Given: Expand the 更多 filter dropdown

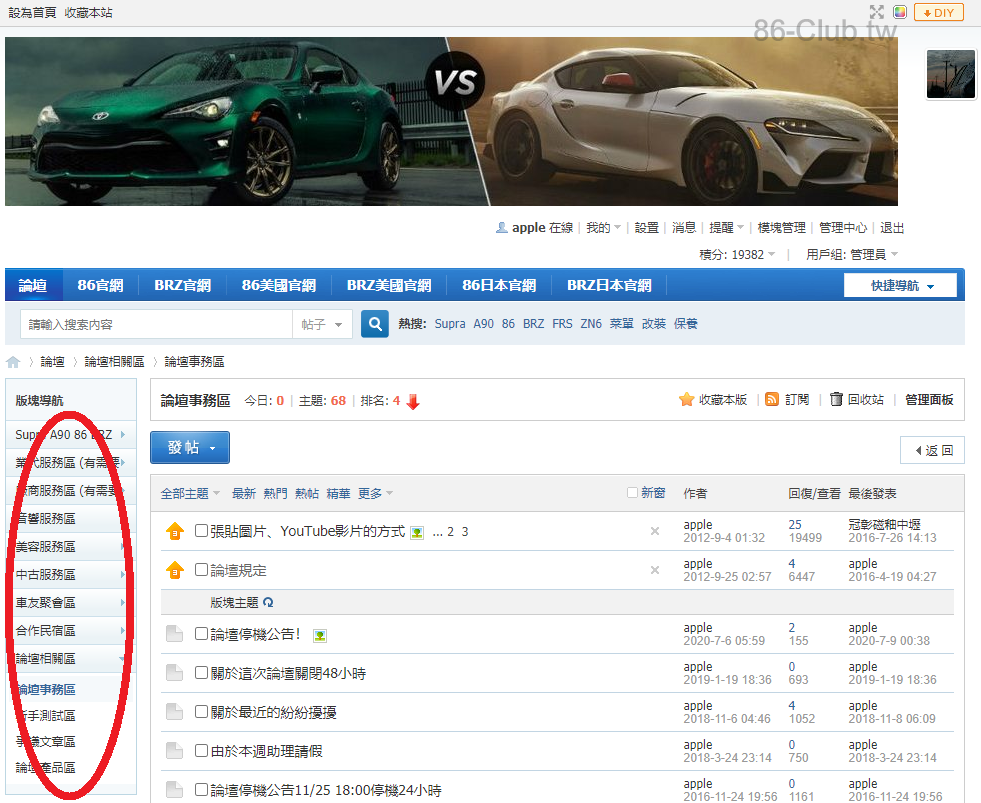Looking at the screenshot, I should 375,493.
